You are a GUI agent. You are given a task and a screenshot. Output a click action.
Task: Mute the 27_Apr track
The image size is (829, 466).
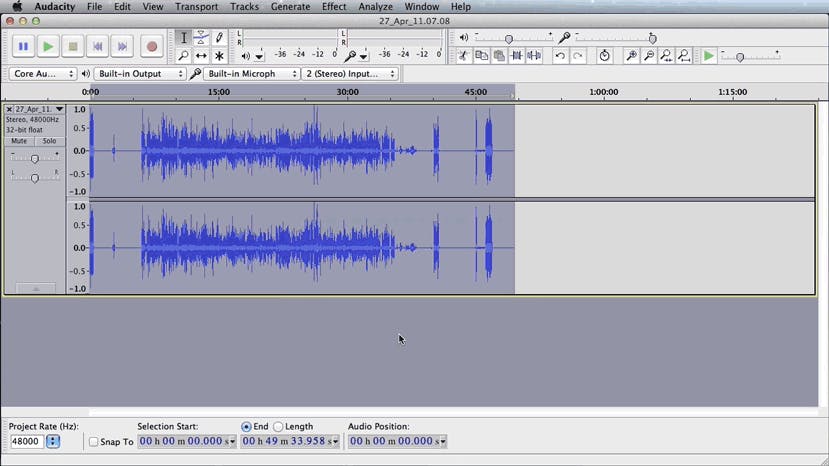(19, 141)
